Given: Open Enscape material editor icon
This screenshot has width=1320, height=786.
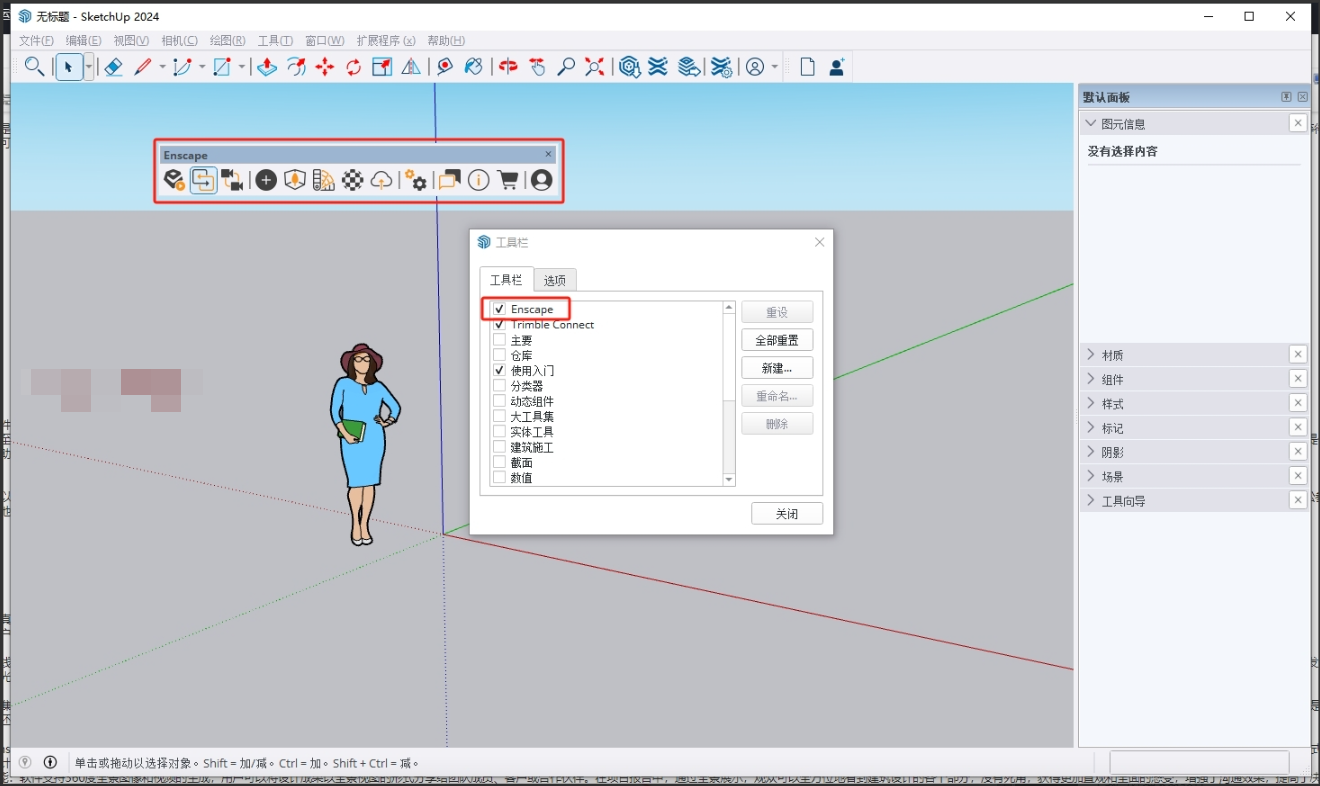Looking at the screenshot, I should (x=323, y=180).
